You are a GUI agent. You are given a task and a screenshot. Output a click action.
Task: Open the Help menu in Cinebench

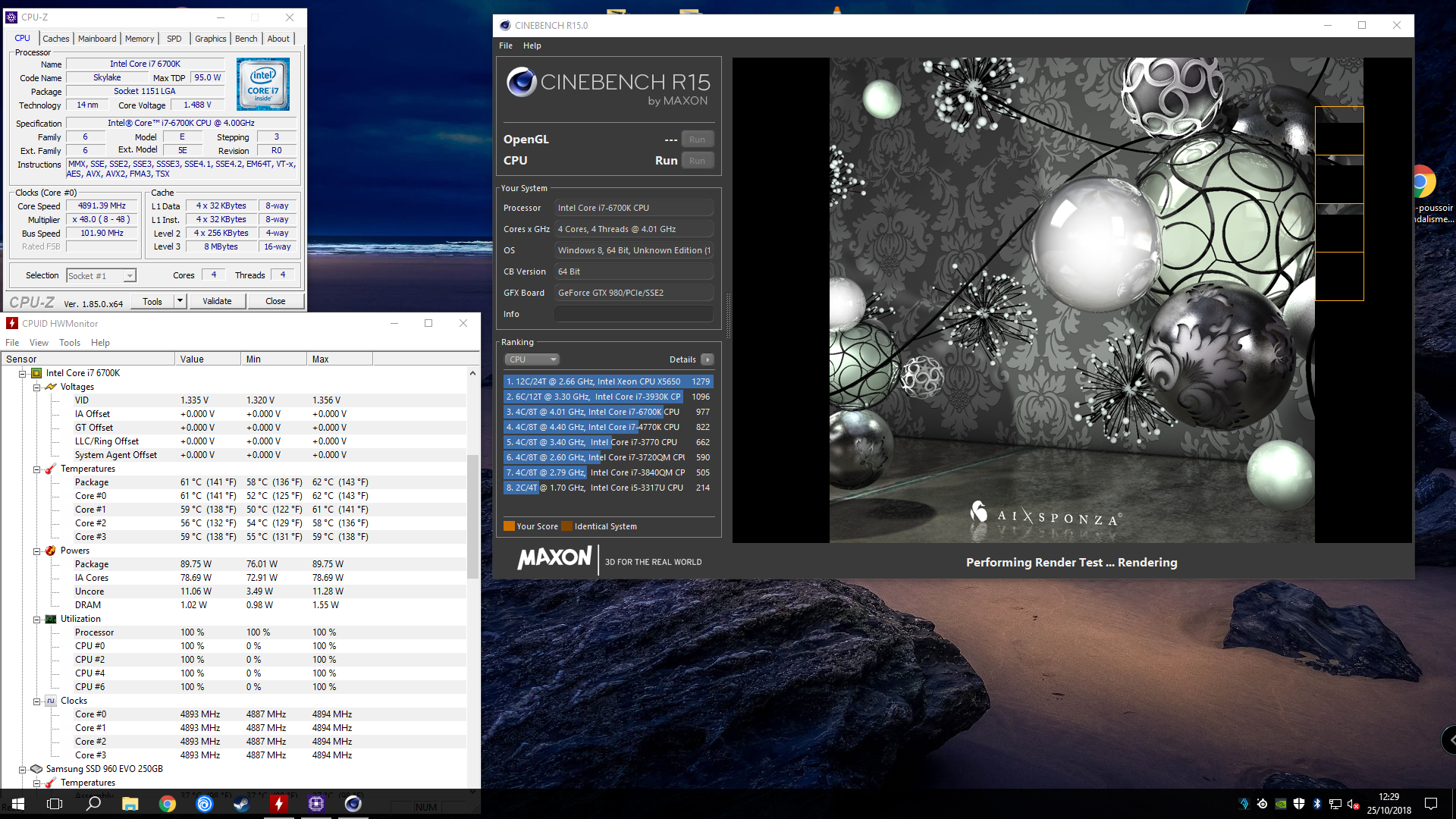pyautogui.click(x=532, y=45)
